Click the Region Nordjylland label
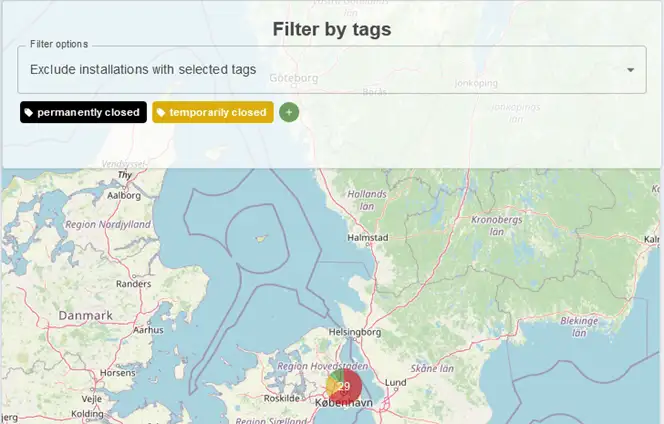 pos(108,224)
